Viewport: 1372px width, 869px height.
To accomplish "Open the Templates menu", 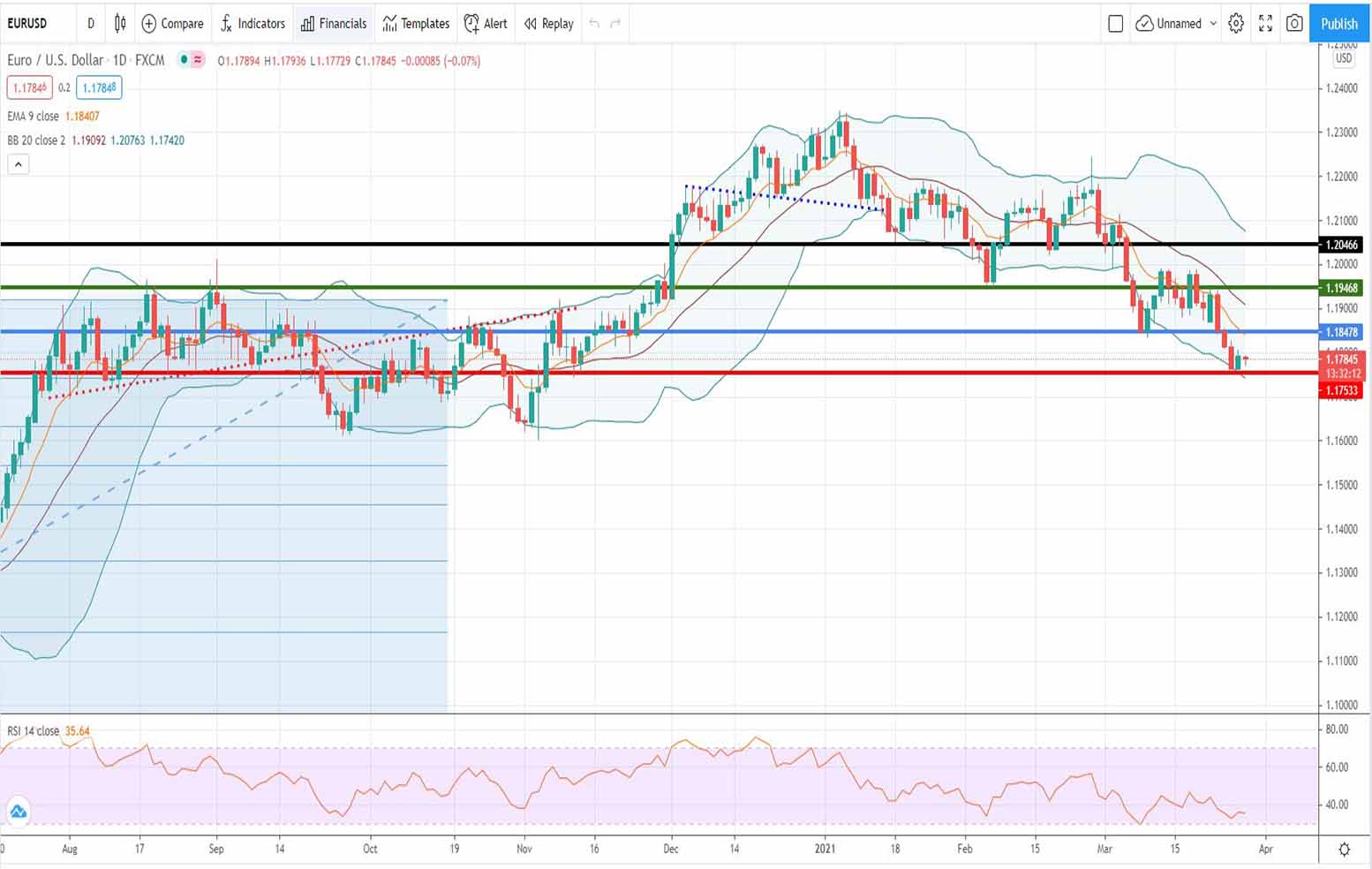I will click(416, 24).
